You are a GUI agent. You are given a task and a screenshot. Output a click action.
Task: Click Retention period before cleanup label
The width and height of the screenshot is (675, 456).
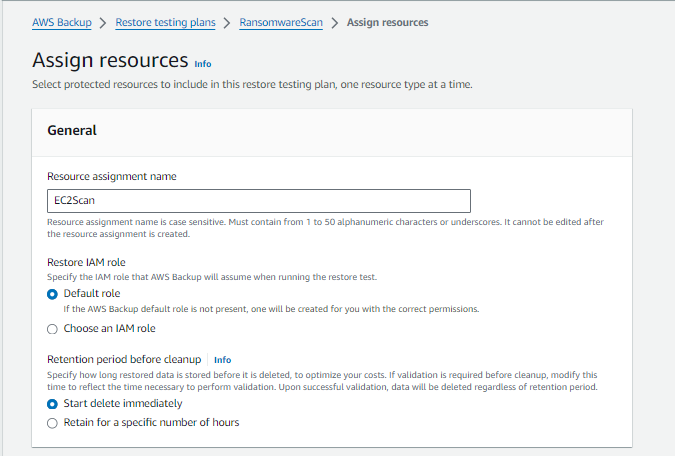(x=125, y=360)
